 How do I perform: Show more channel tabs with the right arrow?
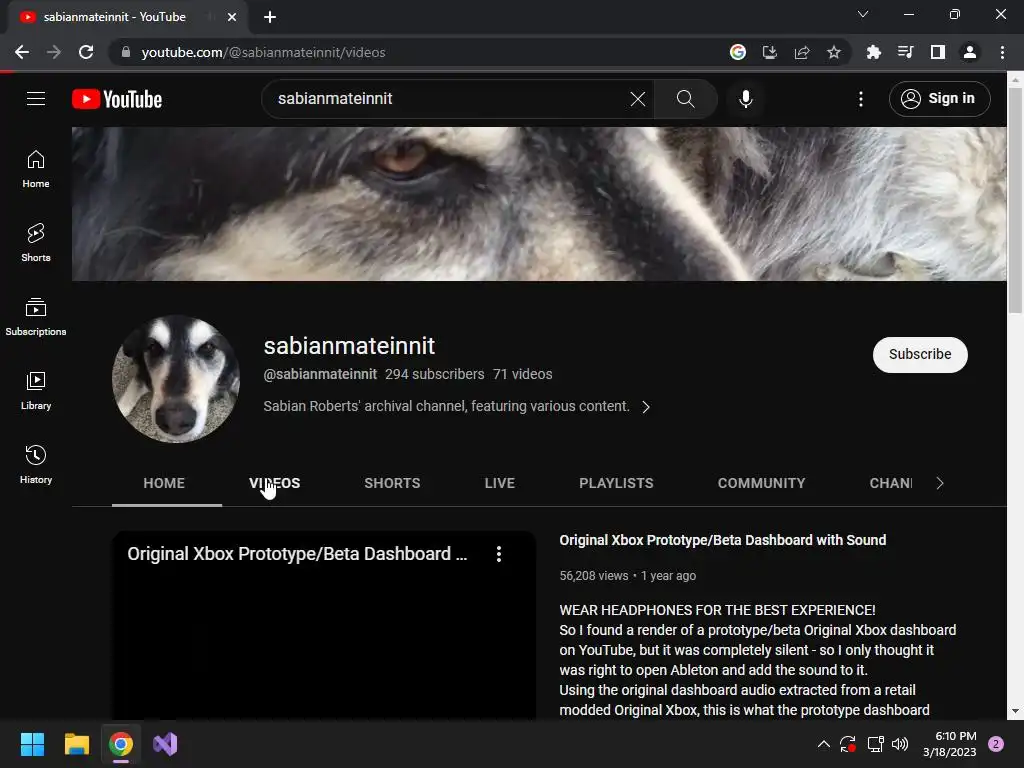point(939,483)
